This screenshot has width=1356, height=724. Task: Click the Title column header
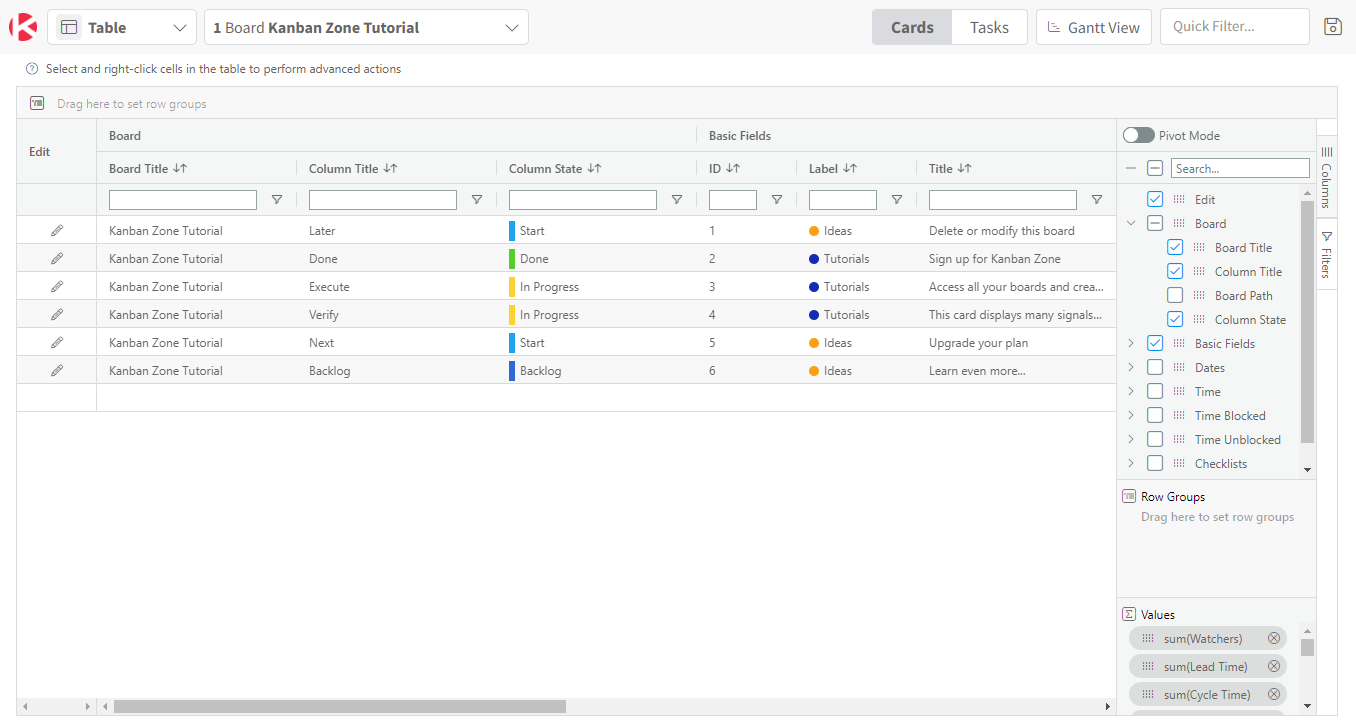coord(1016,168)
